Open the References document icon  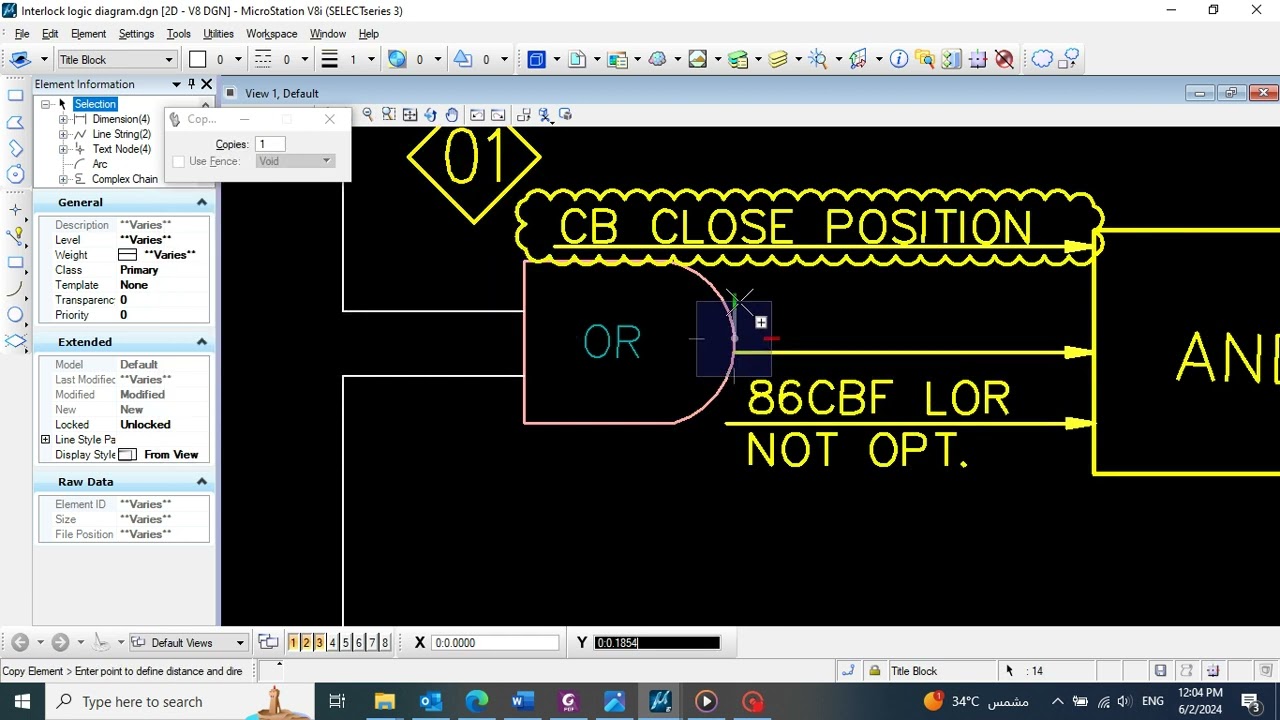pos(577,60)
